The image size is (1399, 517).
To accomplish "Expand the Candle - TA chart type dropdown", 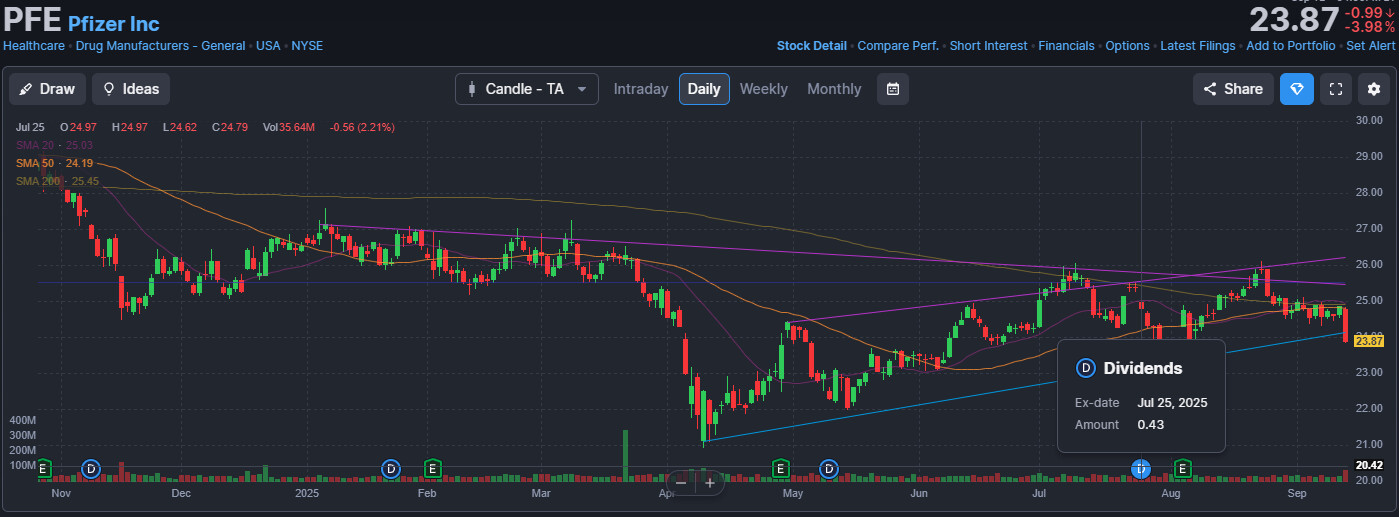I will (527, 89).
